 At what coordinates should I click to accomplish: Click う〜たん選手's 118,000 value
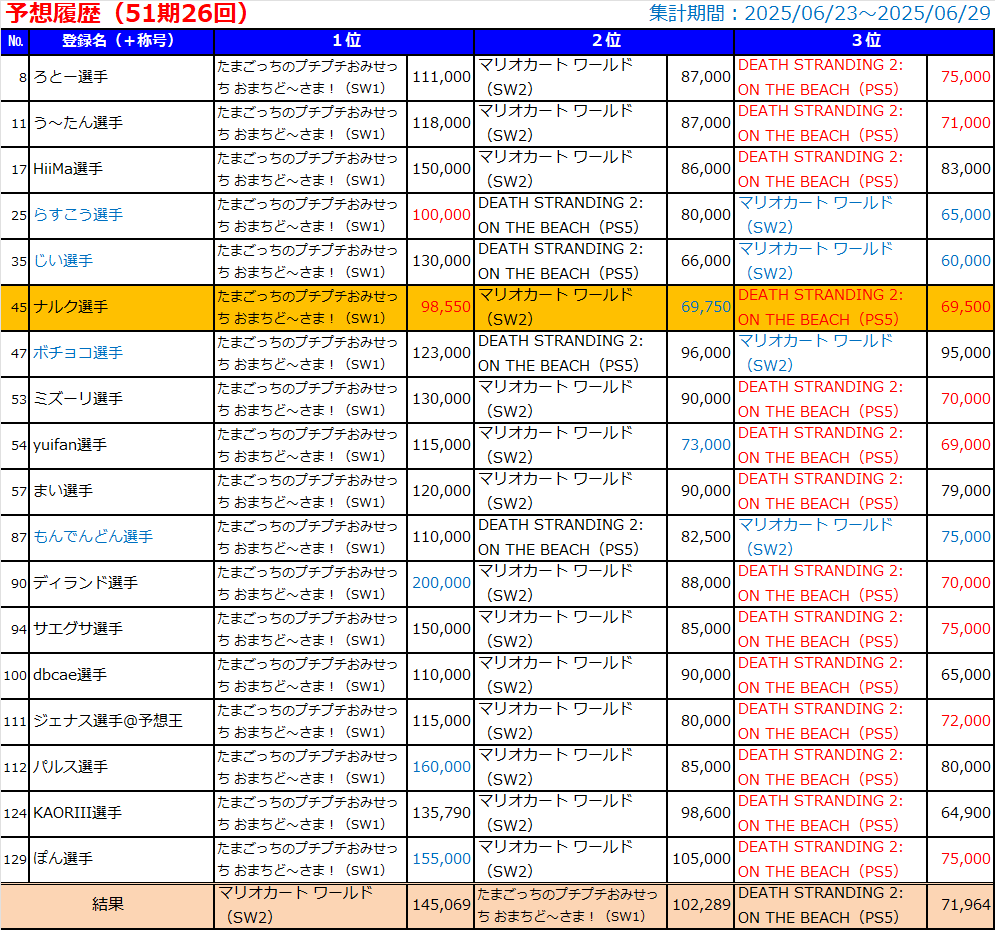(x=442, y=123)
